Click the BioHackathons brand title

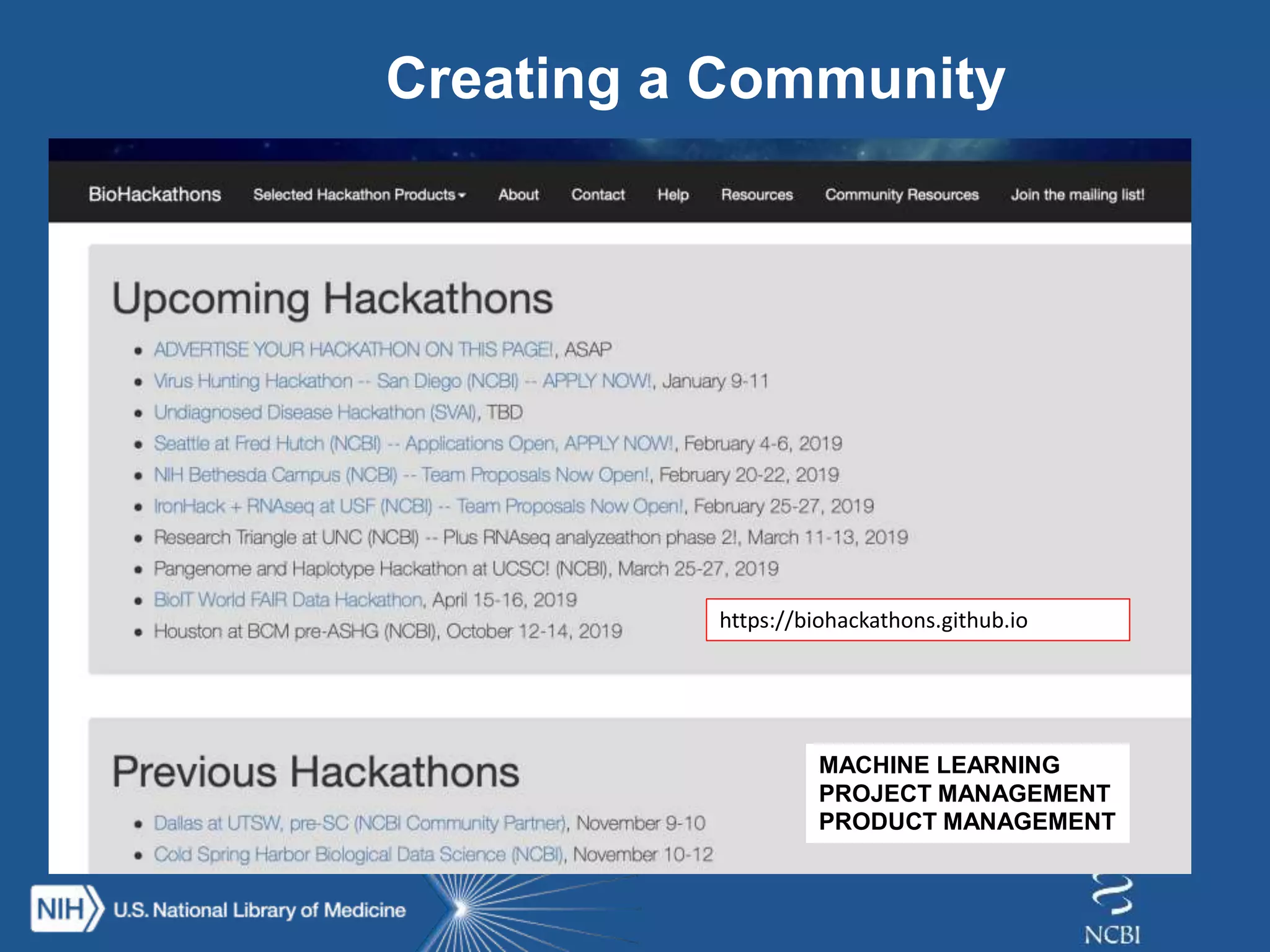pos(154,195)
